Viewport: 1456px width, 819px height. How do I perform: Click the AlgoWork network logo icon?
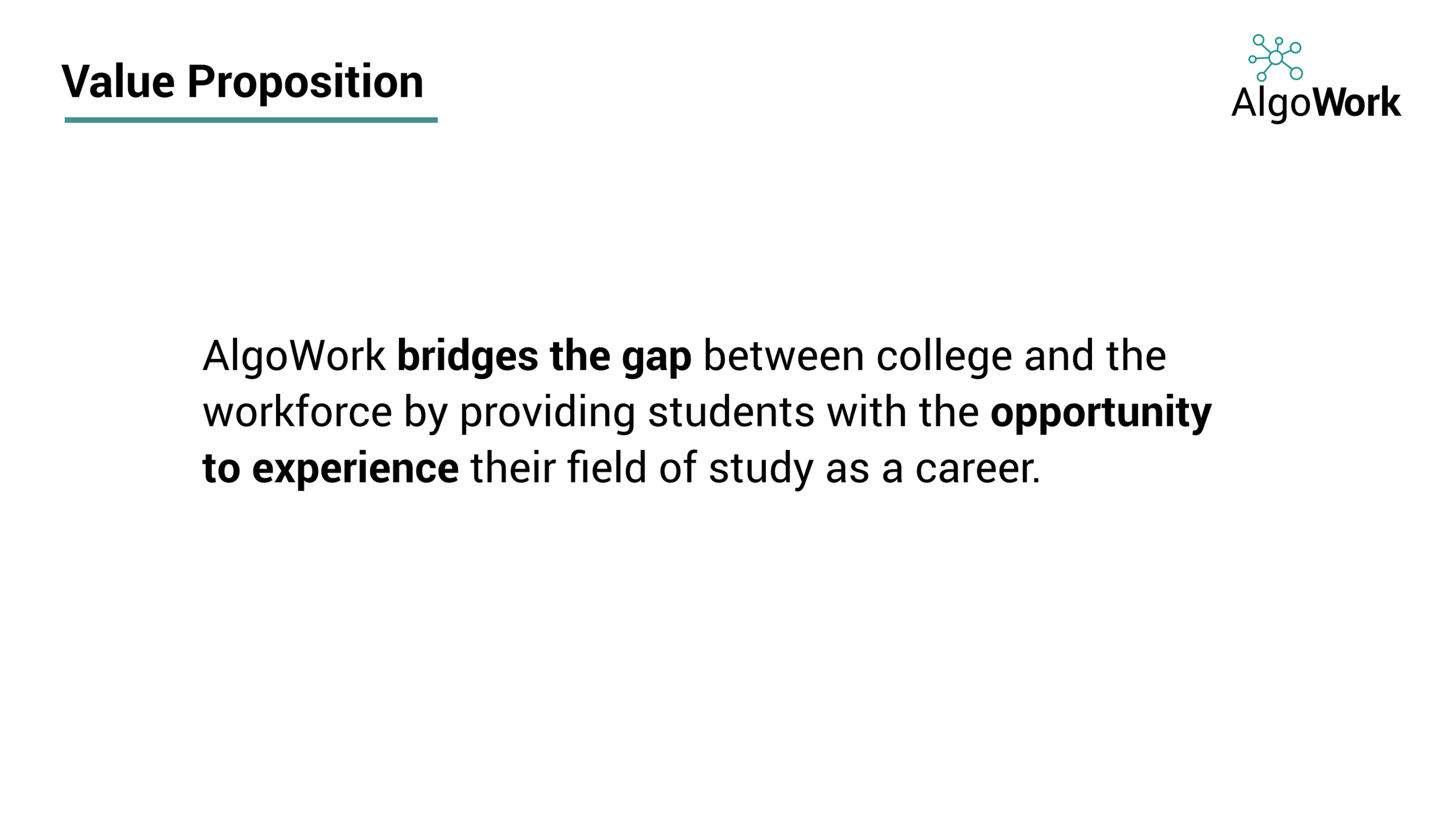[1275, 58]
